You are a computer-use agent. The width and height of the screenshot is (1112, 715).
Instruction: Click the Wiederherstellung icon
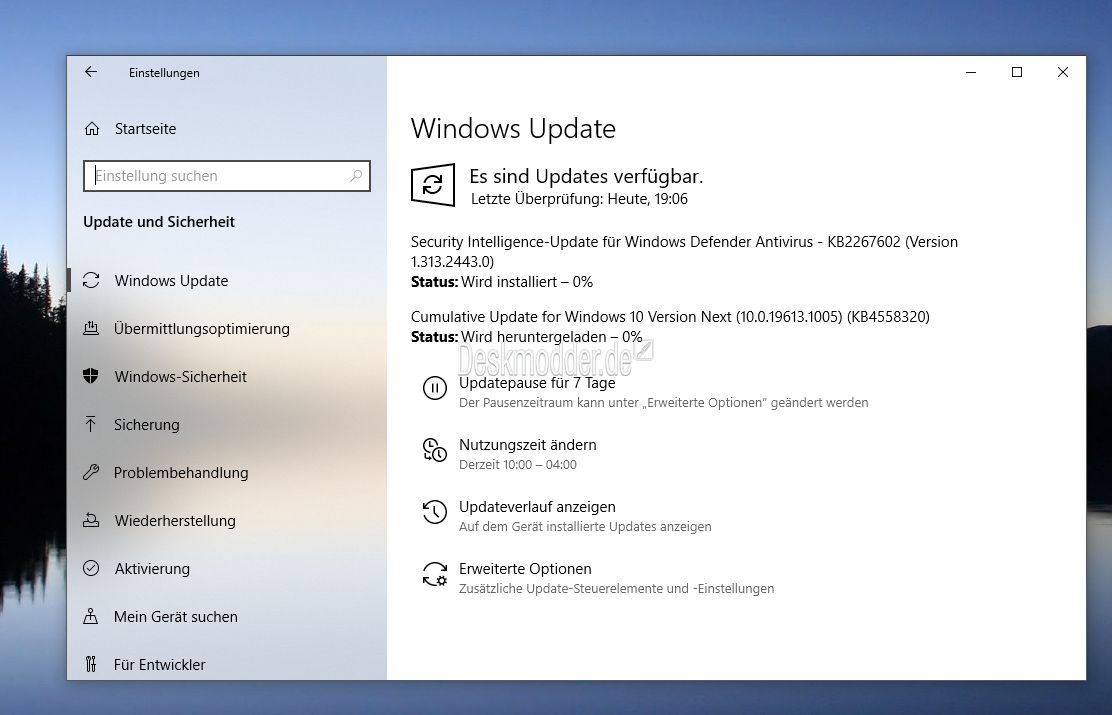[x=91, y=520]
